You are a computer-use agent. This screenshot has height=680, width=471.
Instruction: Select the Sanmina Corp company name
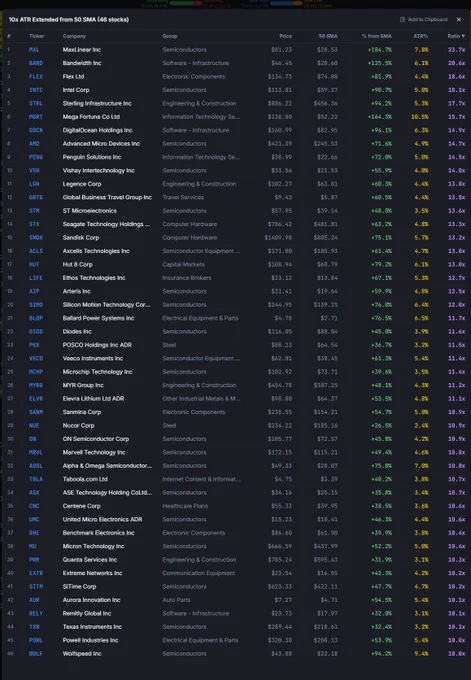coord(82,412)
